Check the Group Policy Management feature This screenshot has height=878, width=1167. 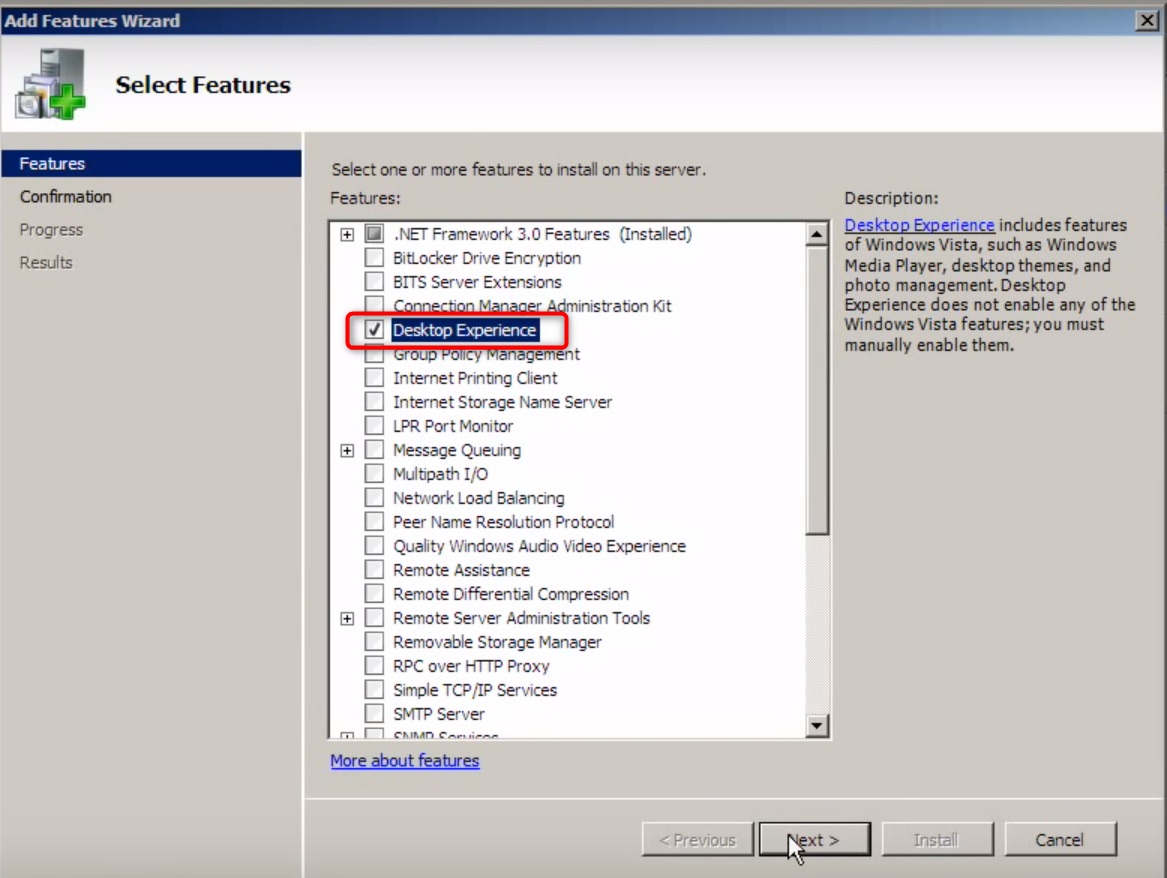(x=375, y=354)
